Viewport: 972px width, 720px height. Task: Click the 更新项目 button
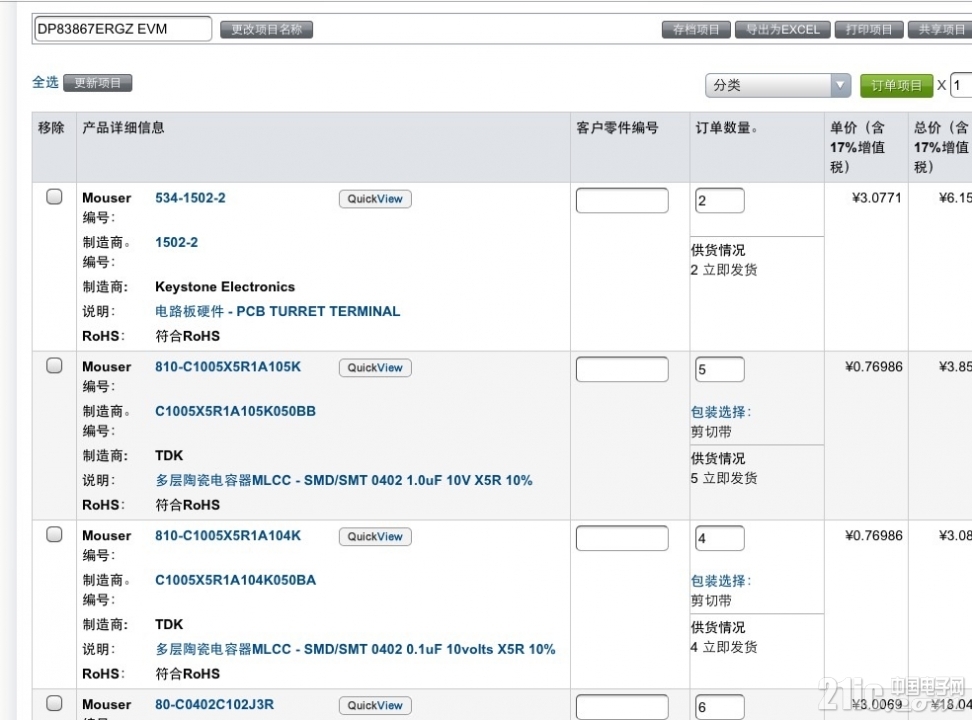(x=98, y=83)
